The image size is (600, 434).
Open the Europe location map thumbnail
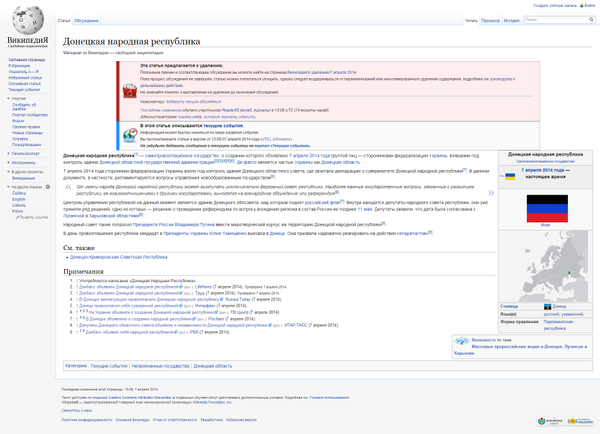[545, 266]
